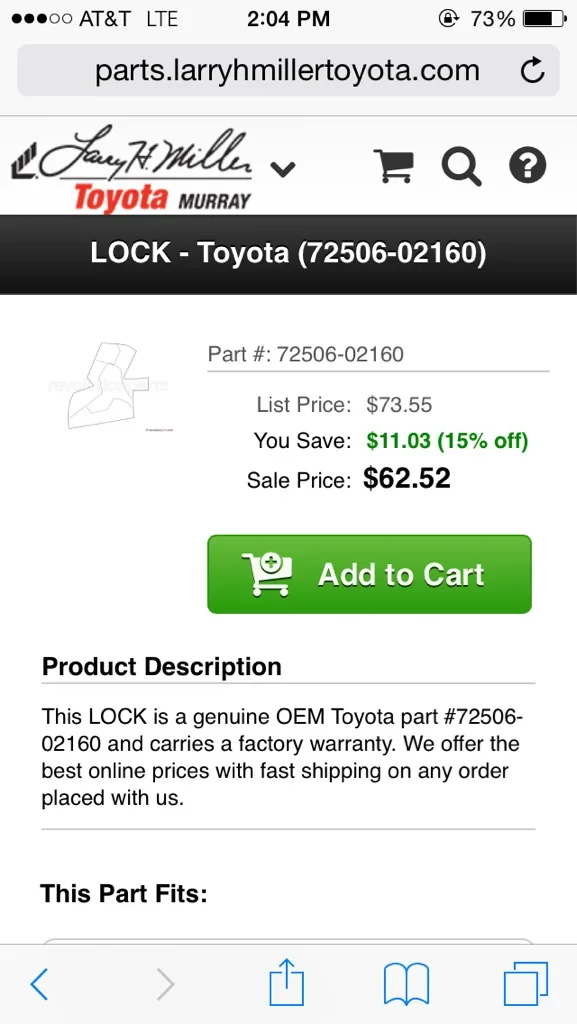Go back with Safari back arrow
The height and width of the screenshot is (1024, 577).
tap(39, 984)
